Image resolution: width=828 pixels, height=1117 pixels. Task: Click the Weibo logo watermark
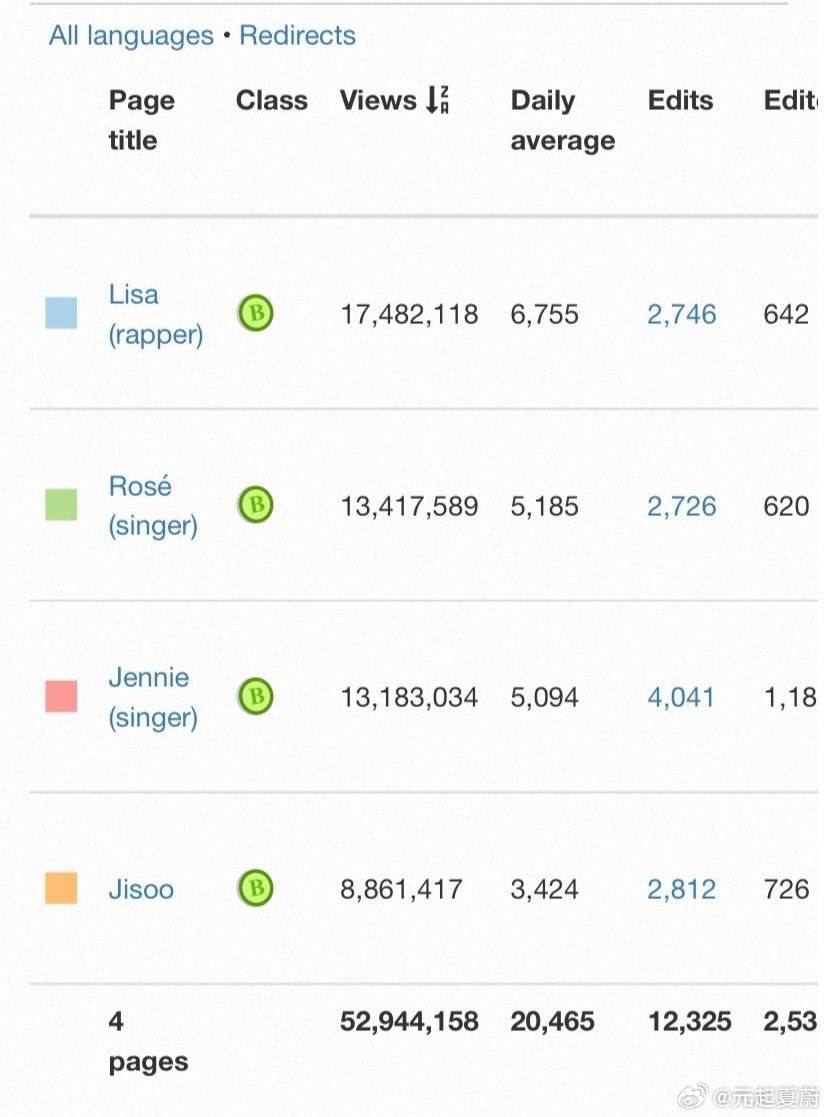point(692,1096)
